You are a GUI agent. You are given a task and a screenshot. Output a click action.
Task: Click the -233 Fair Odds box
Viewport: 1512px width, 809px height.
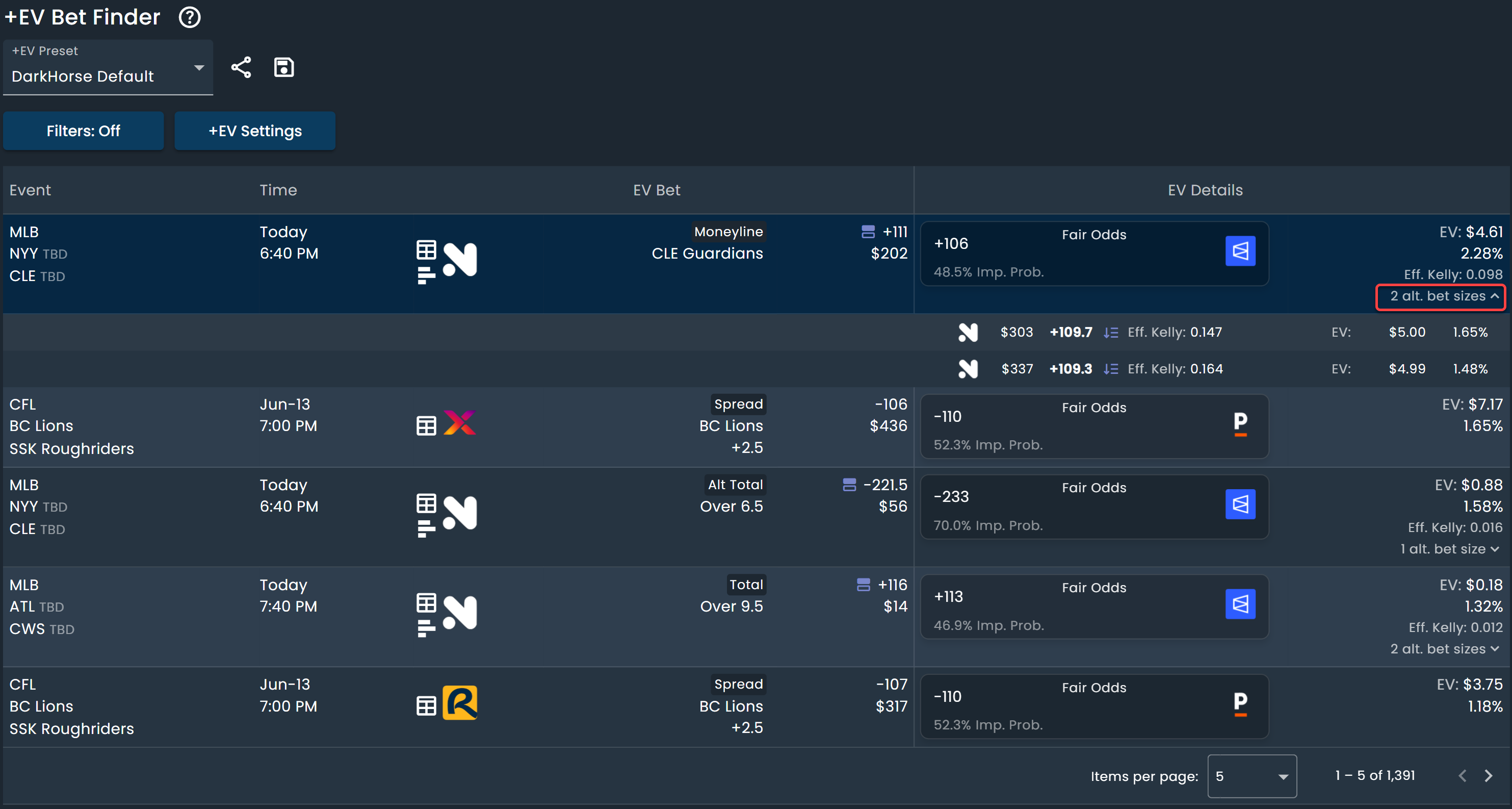tap(1094, 507)
